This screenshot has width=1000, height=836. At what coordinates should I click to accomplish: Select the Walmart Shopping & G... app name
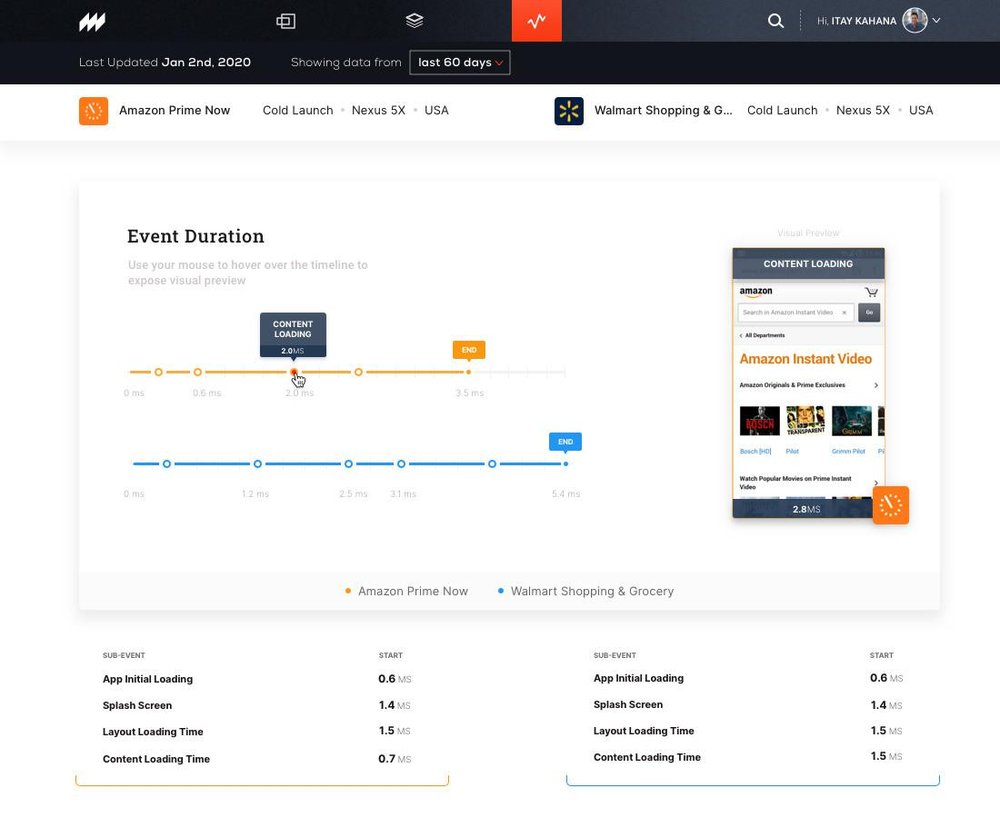[x=663, y=110]
